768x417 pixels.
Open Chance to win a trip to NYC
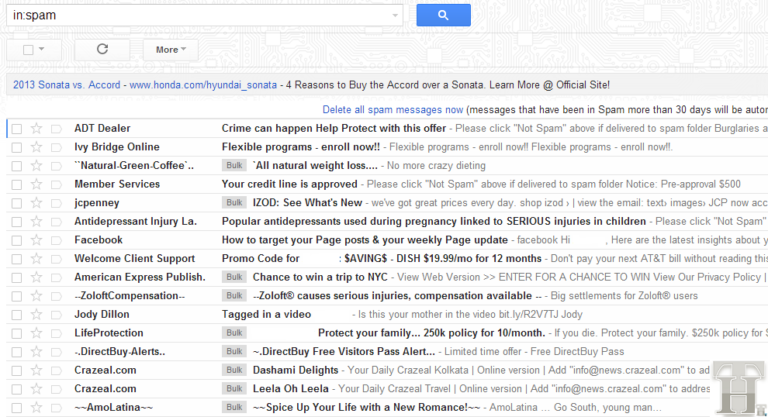pos(320,277)
